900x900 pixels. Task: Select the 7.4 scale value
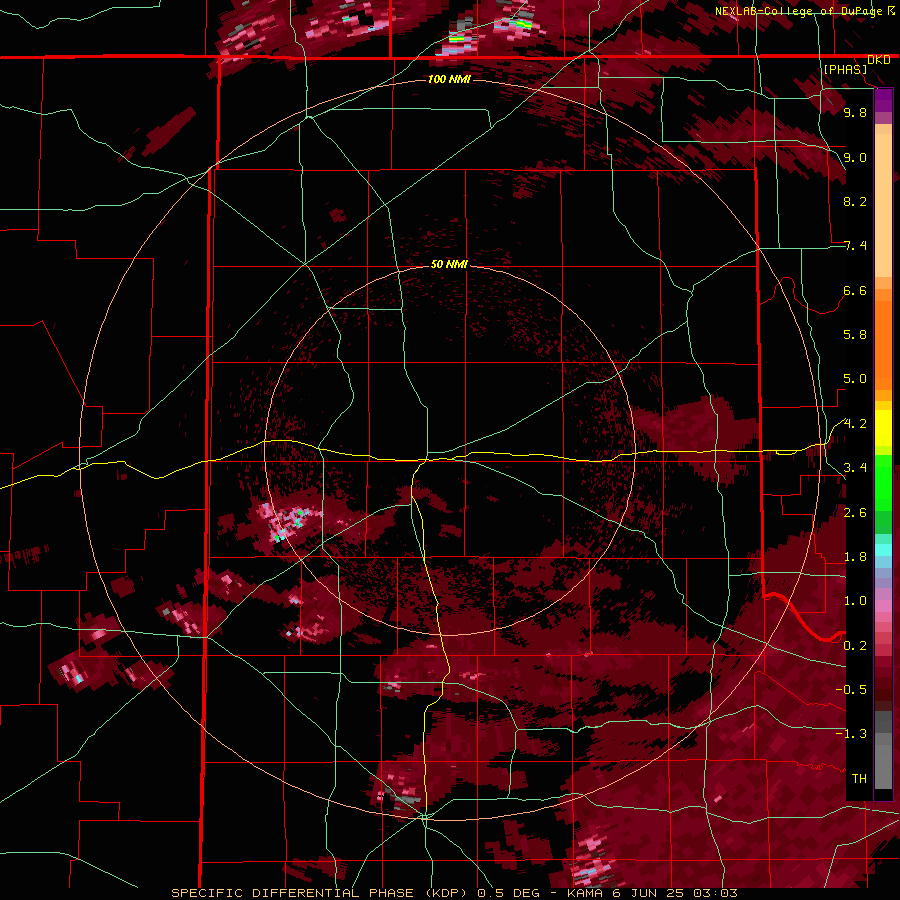point(855,246)
